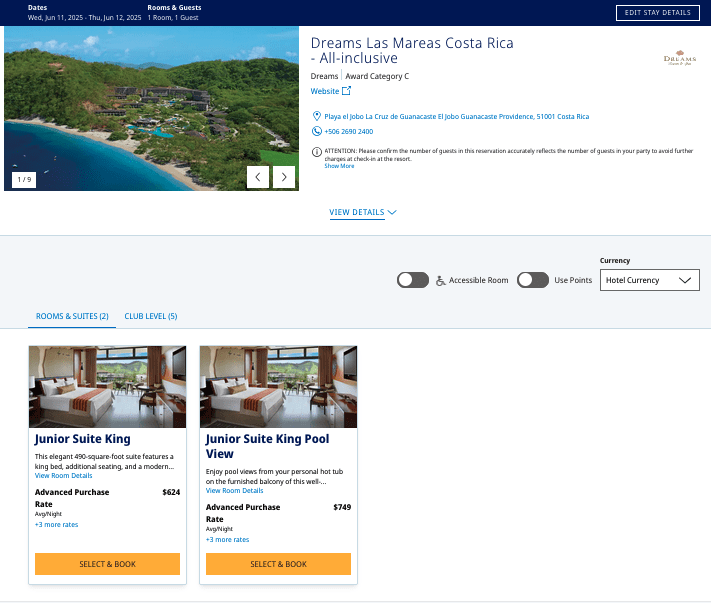Click the 1 / 9 photo counter
The height and width of the screenshot is (603, 711).
(24, 180)
